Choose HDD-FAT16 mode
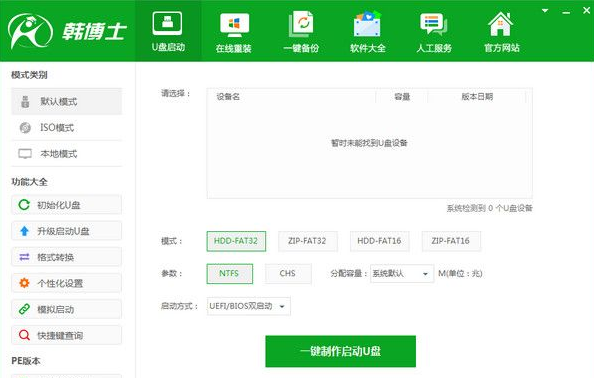Viewport: 594px width, 378px height. (x=379, y=241)
